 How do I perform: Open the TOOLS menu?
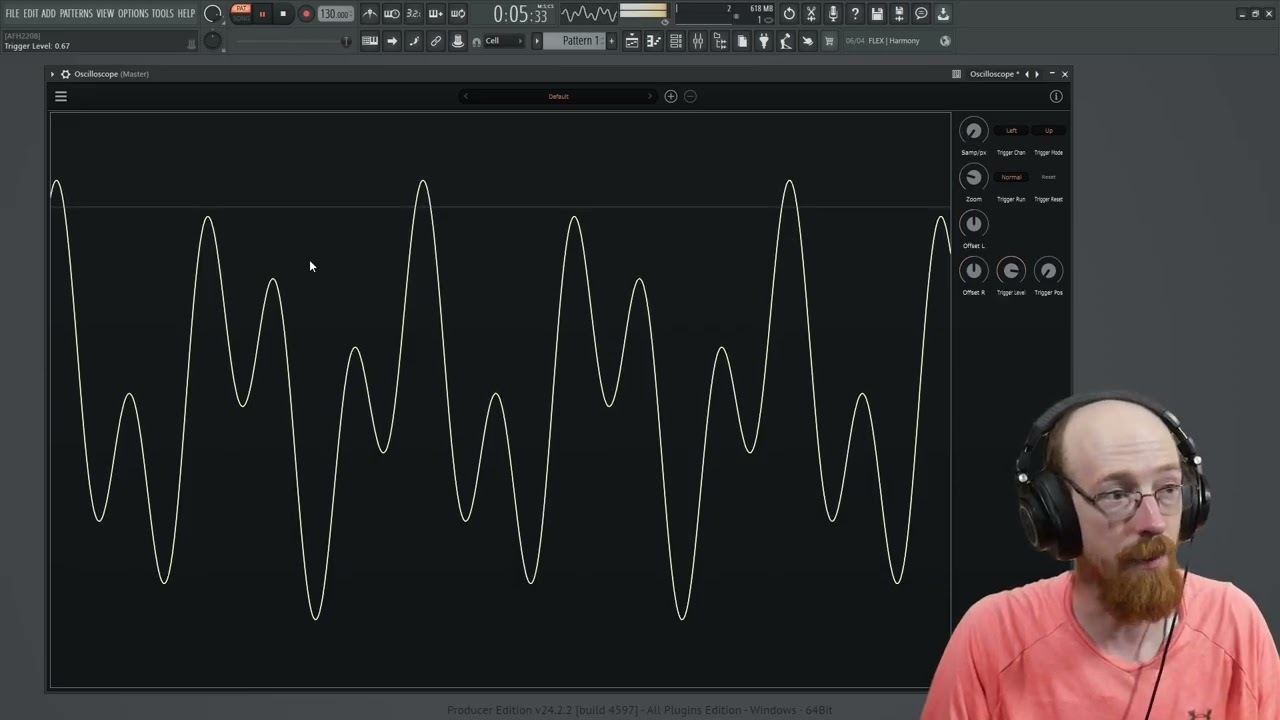coord(162,14)
